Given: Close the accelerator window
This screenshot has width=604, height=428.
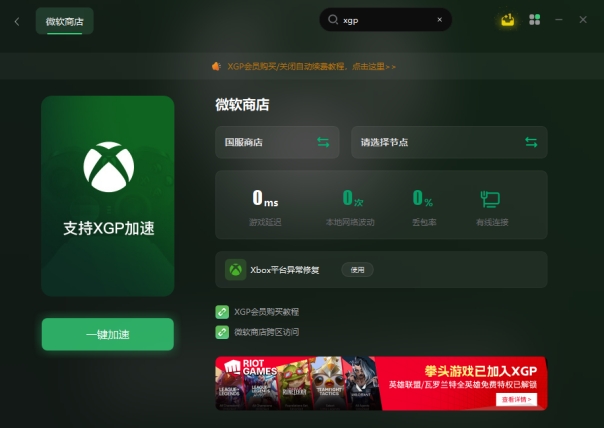Looking at the screenshot, I should click(x=583, y=20).
